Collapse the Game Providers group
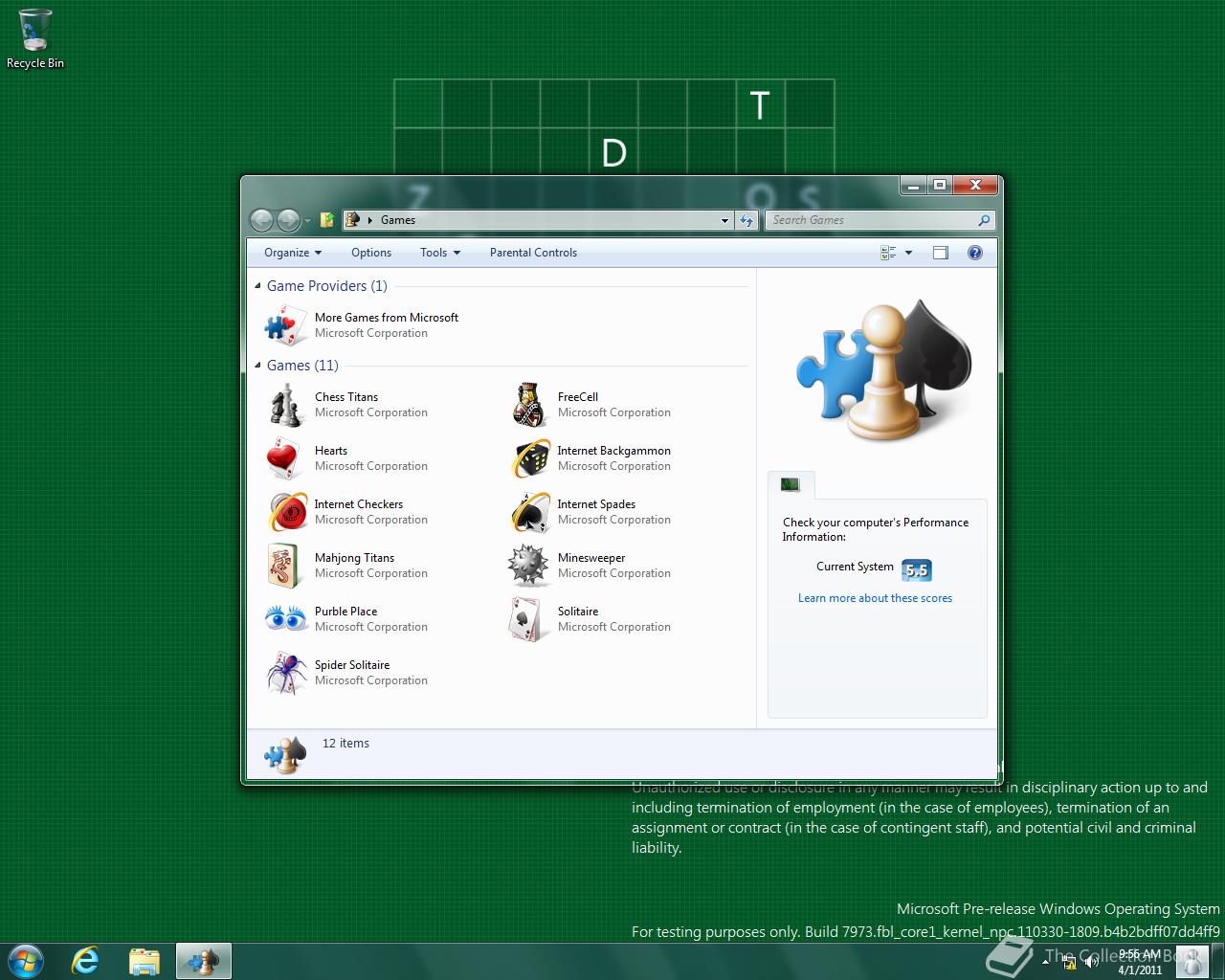Screen dimensions: 1225x980 (257, 286)
